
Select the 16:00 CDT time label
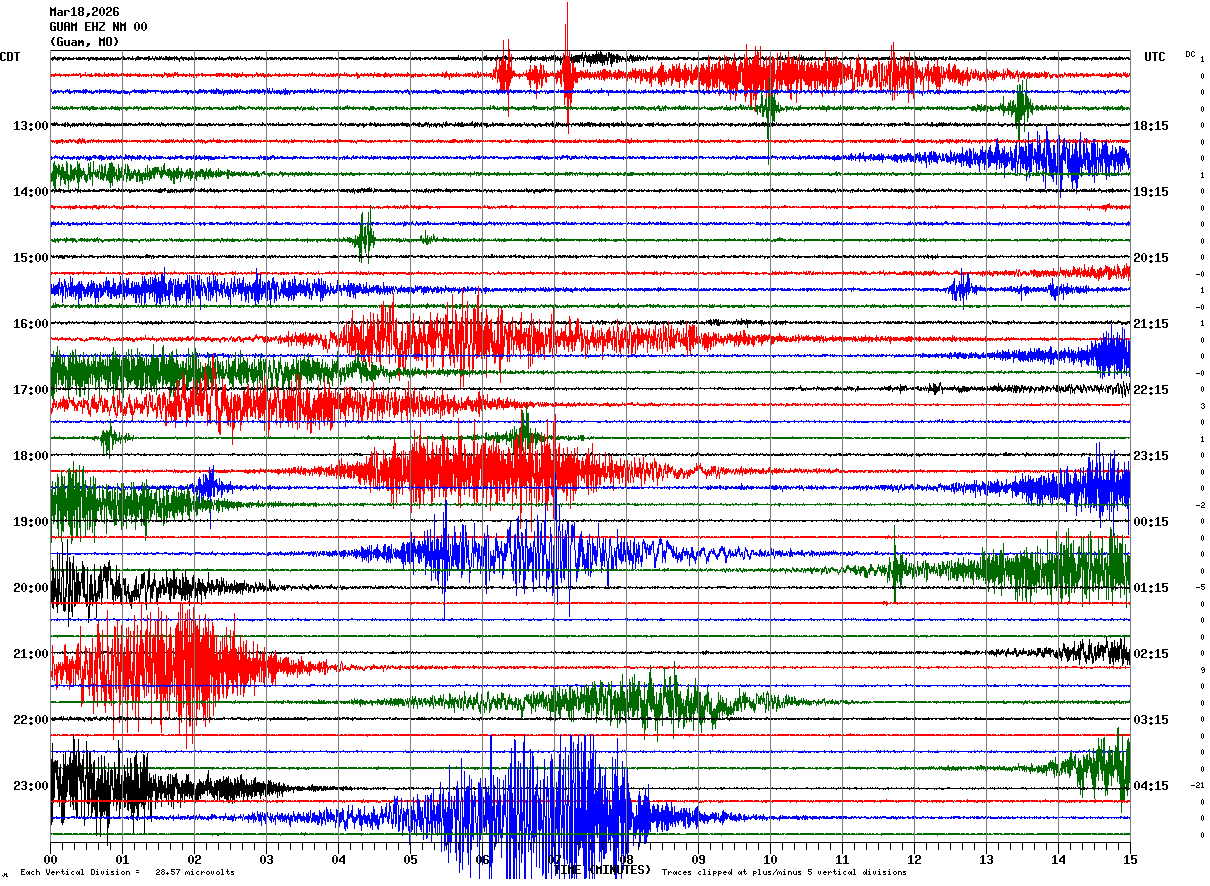30,324
